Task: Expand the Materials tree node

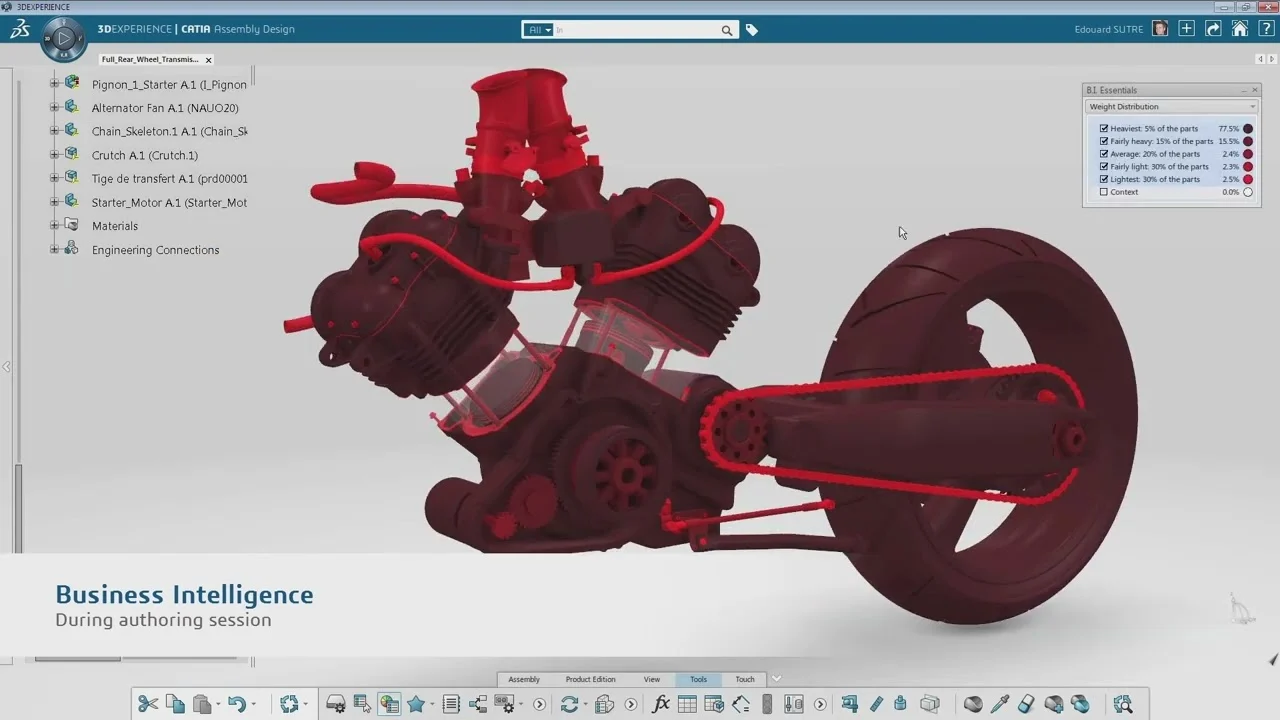Action: point(54,226)
